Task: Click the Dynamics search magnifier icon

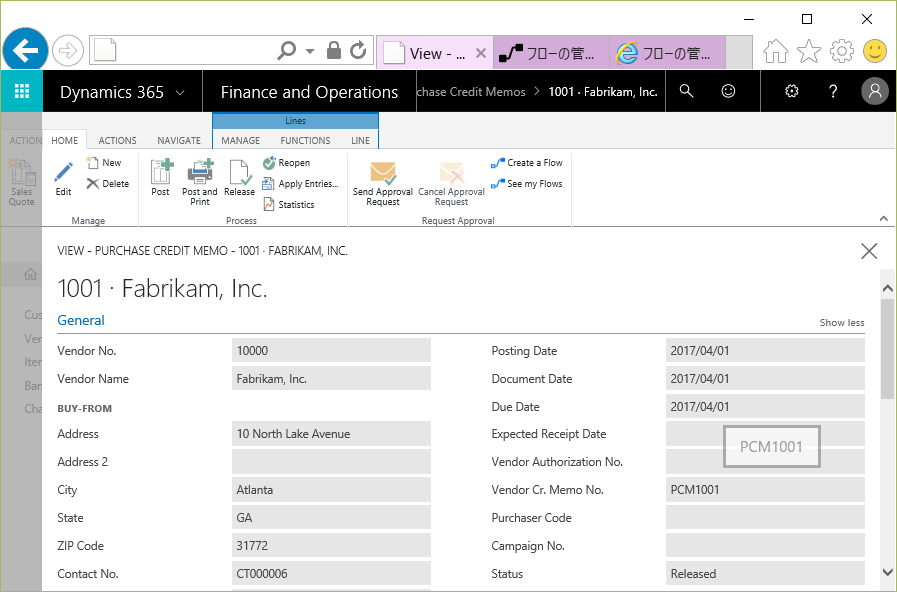Action: [x=686, y=91]
